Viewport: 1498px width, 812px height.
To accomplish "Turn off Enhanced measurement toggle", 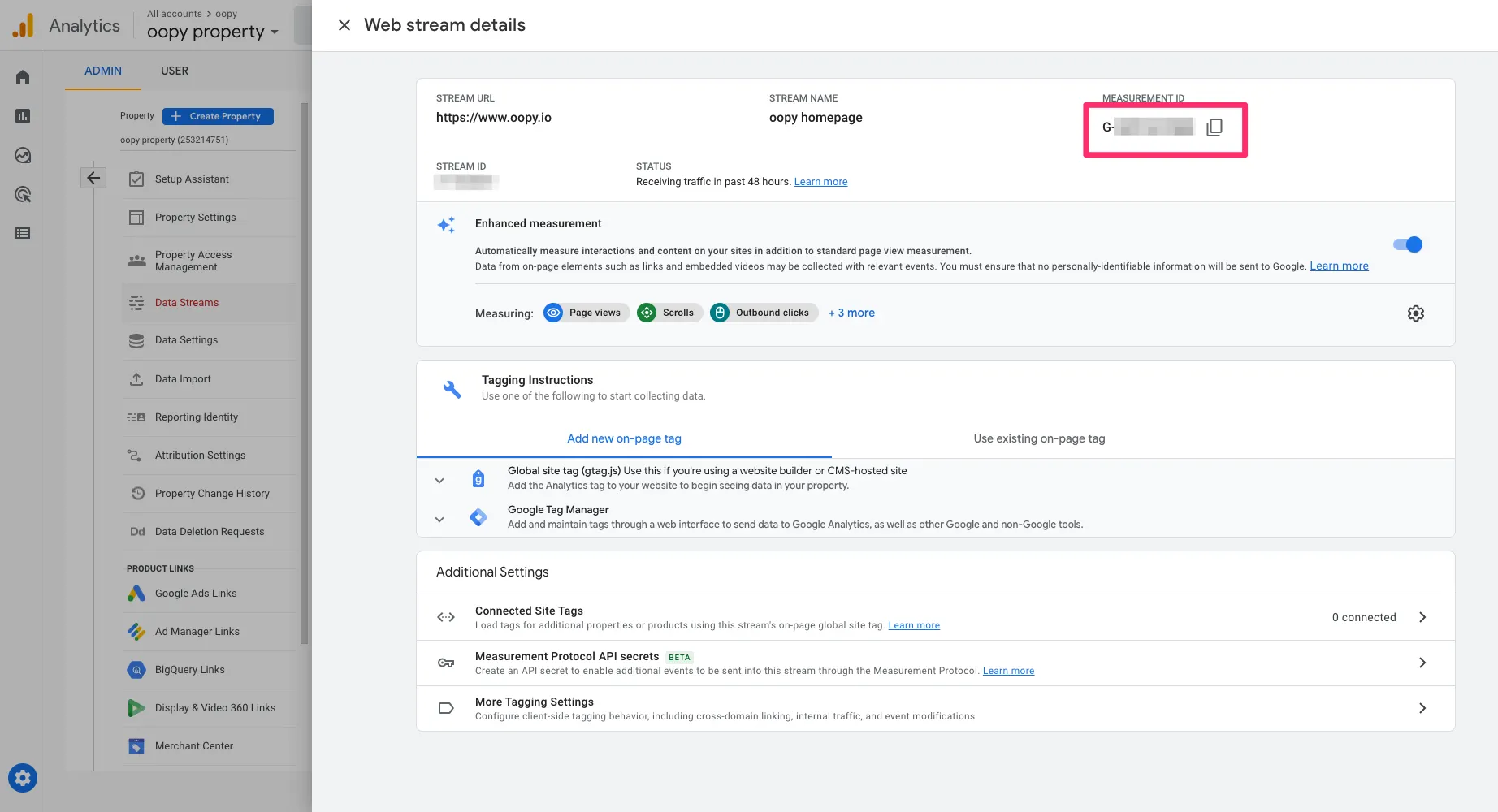I will (x=1408, y=244).
